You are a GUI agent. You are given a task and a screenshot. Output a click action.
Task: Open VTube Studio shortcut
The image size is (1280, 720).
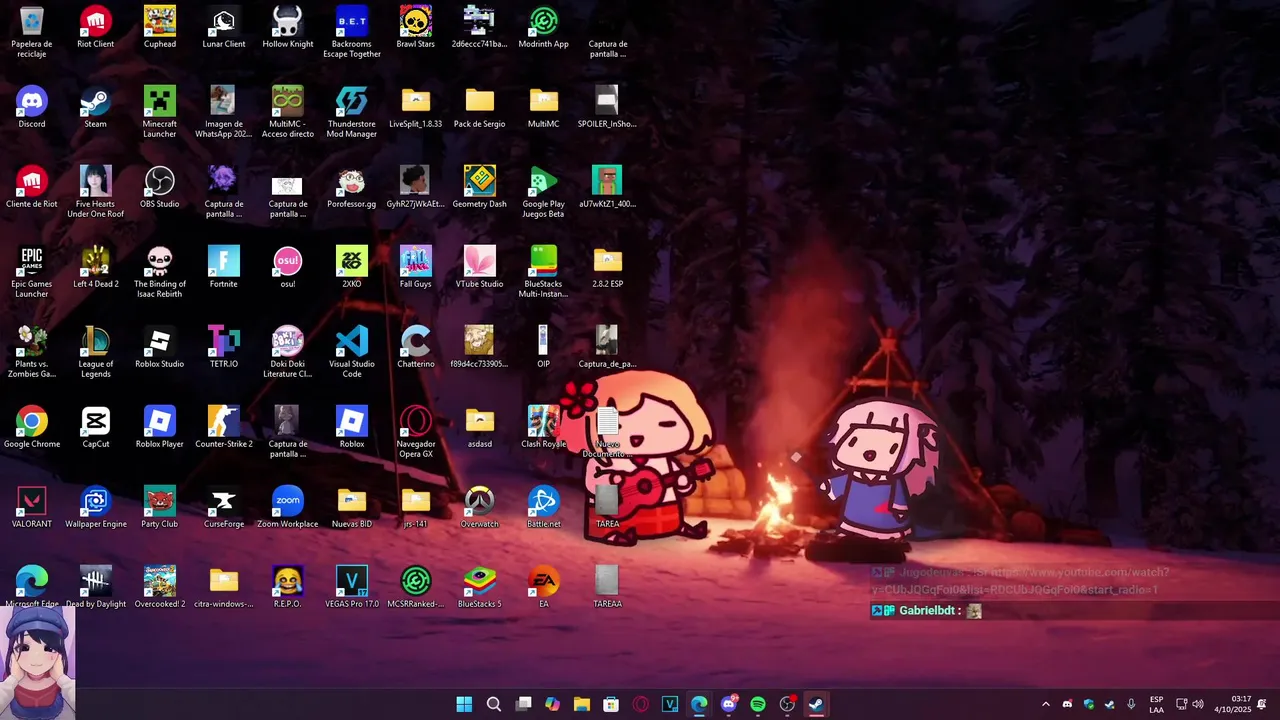tap(480, 267)
